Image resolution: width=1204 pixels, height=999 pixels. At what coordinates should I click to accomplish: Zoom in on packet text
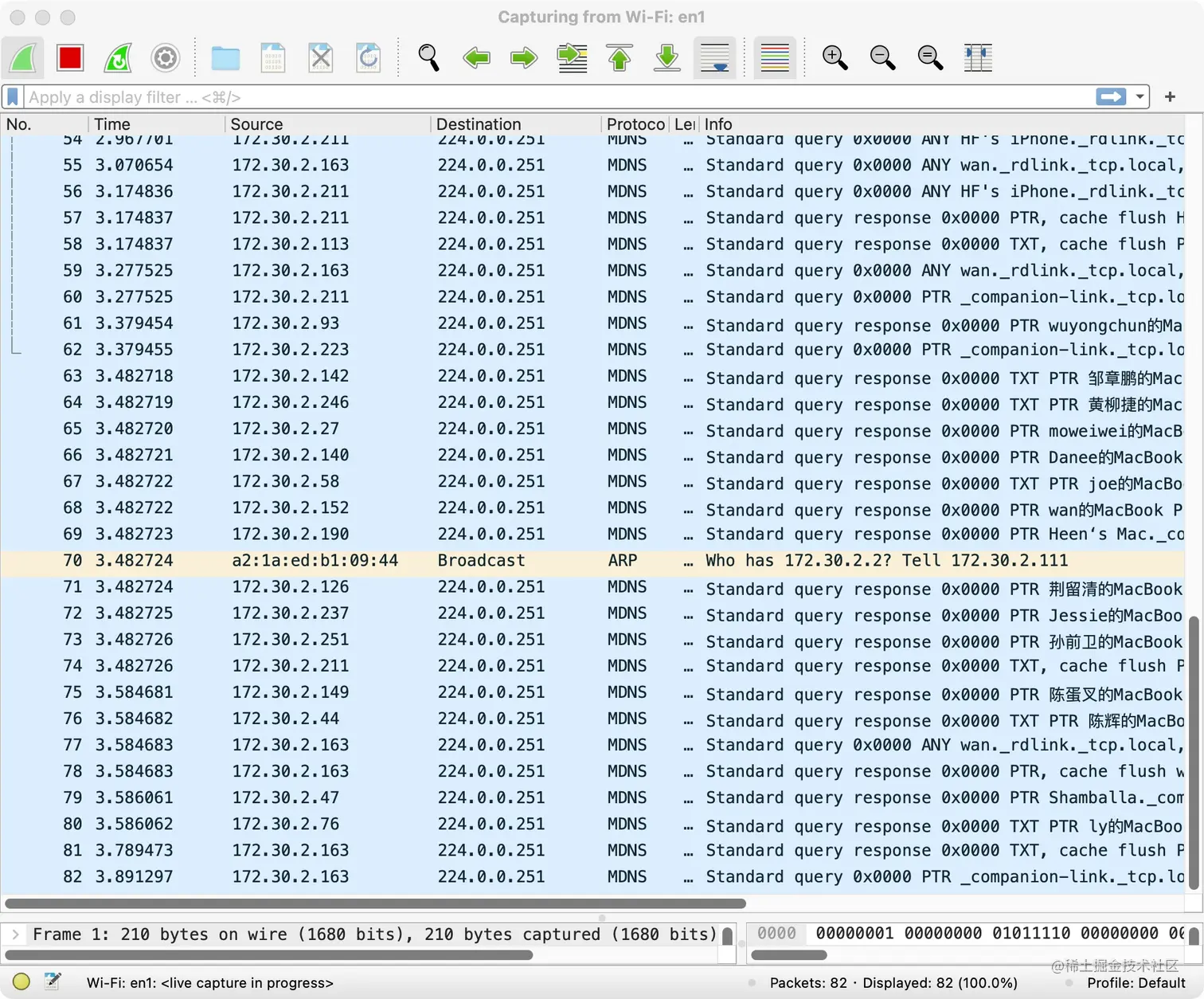[835, 58]
